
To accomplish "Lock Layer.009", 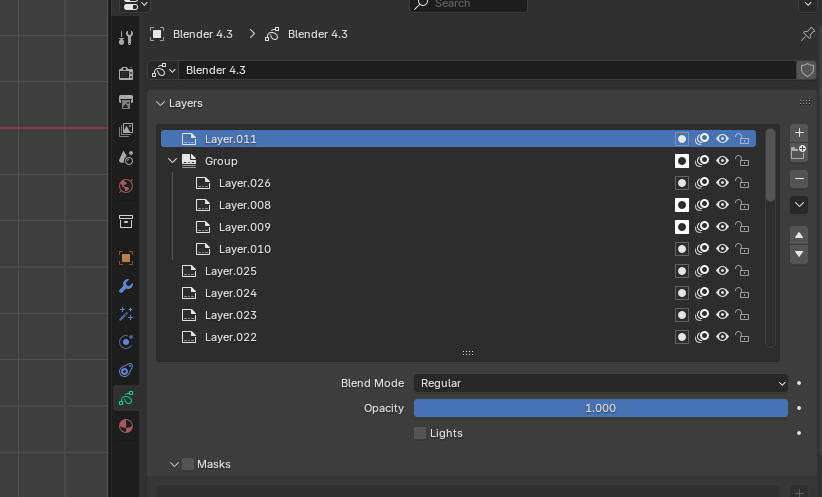I will 742,227.
